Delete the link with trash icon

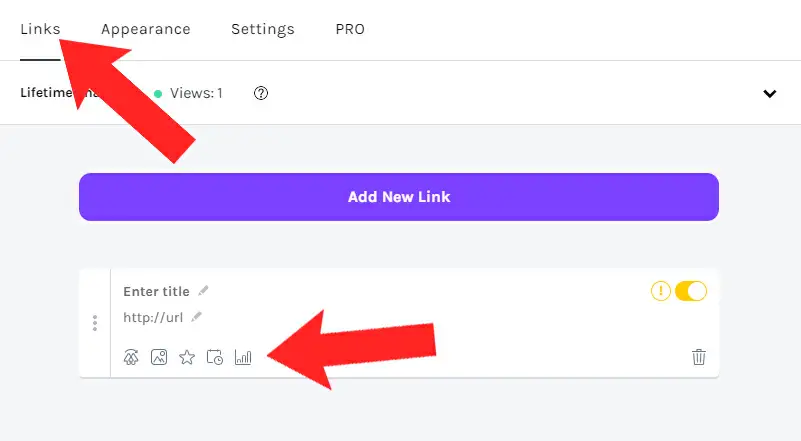point(699,357)
